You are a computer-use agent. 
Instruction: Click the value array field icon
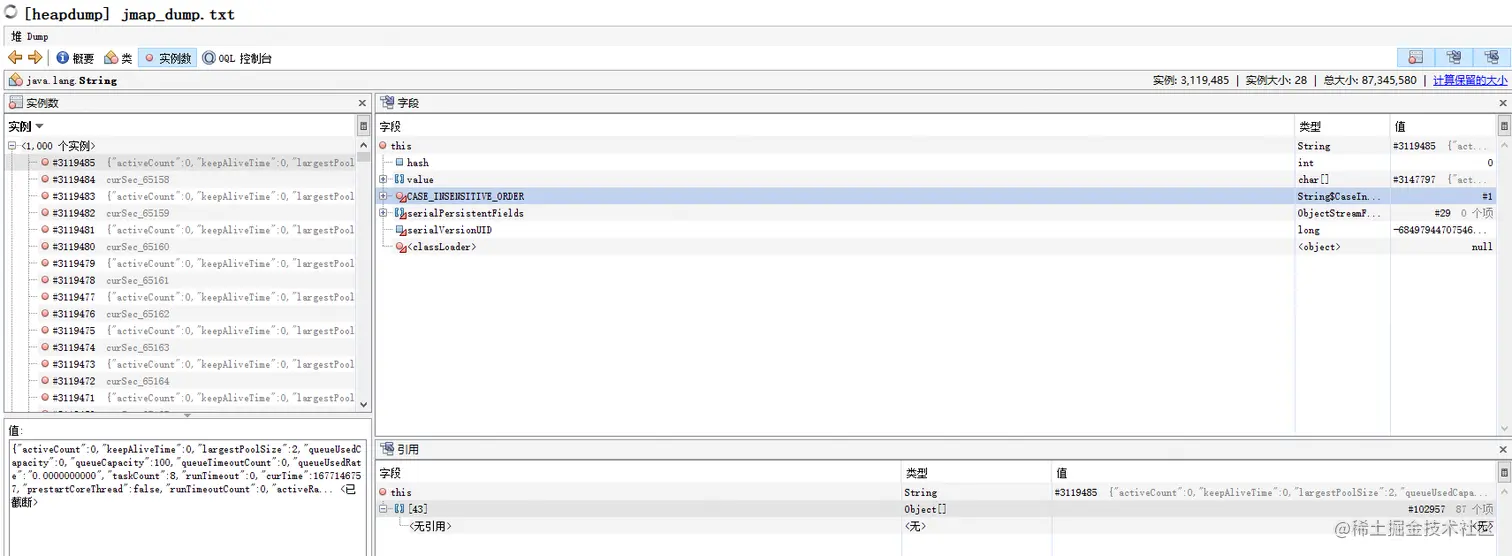point(399,179)
